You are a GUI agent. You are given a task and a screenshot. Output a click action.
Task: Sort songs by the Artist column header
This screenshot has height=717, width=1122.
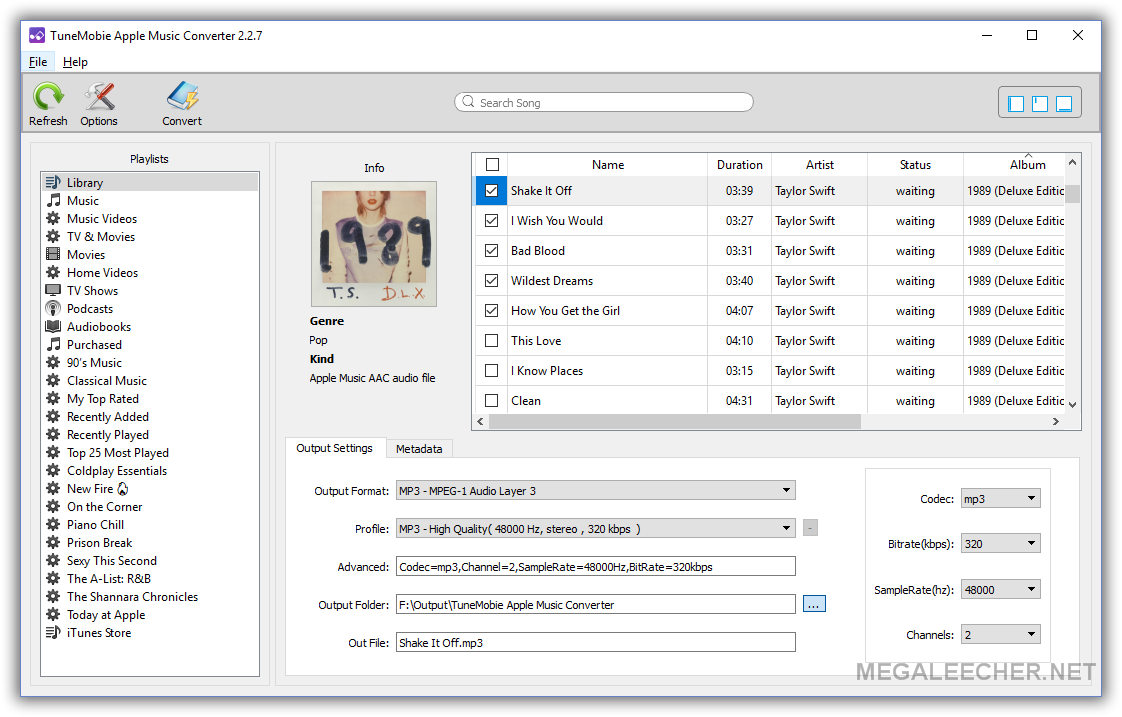[820, 165]
